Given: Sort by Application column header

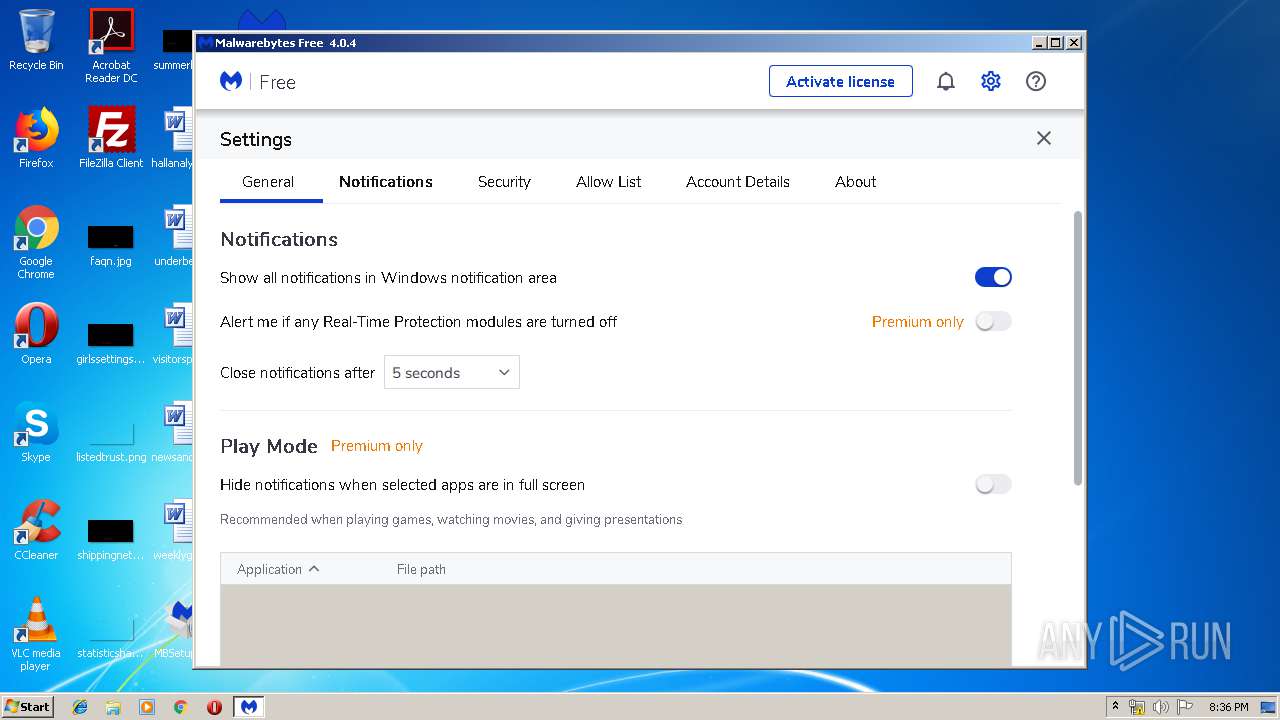Looking at the screenshot, I should 278,569.
